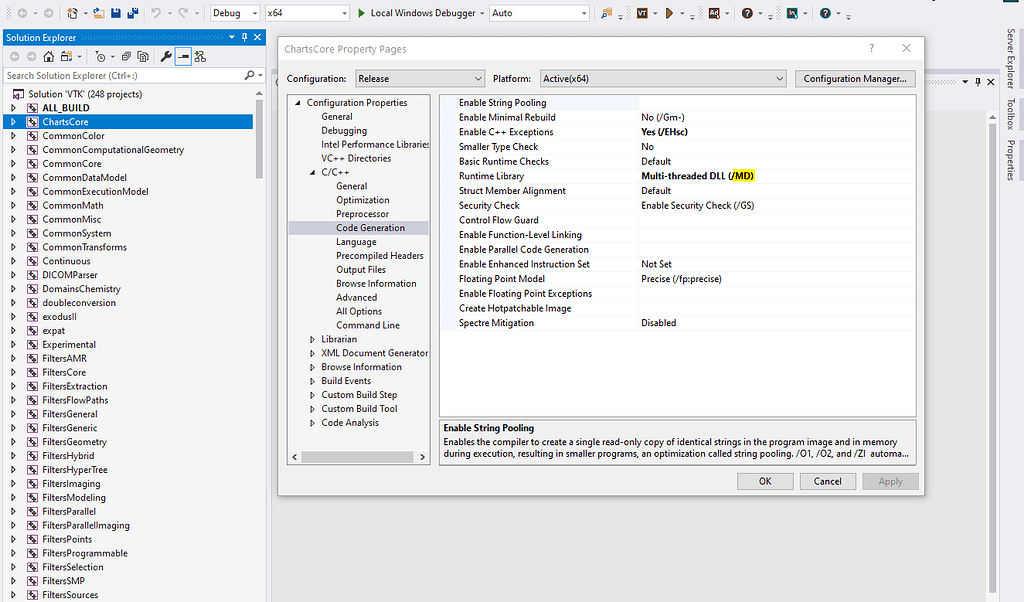Screen dimensions: 1024x602
Task: Expand the Librarian node in property tree
Action: (x=312, y=339)
